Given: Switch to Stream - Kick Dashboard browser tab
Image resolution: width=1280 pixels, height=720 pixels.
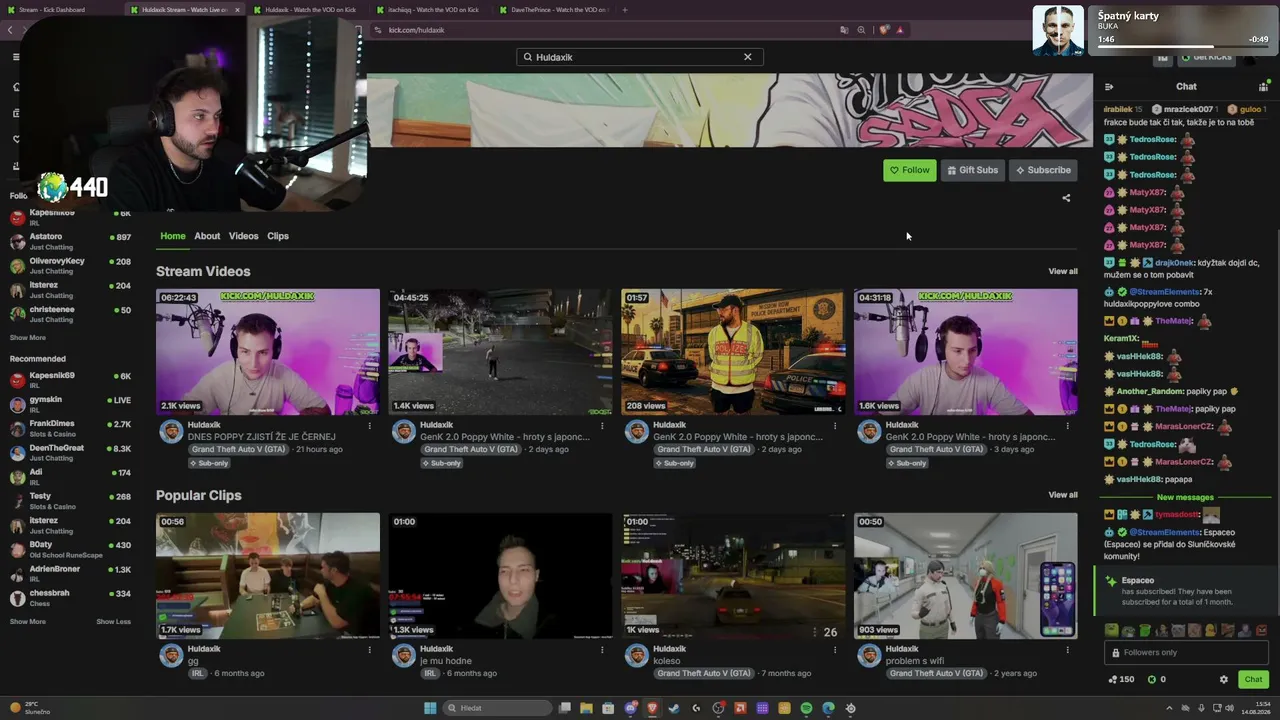Looking at the screenshot, I should click(60, 10).
